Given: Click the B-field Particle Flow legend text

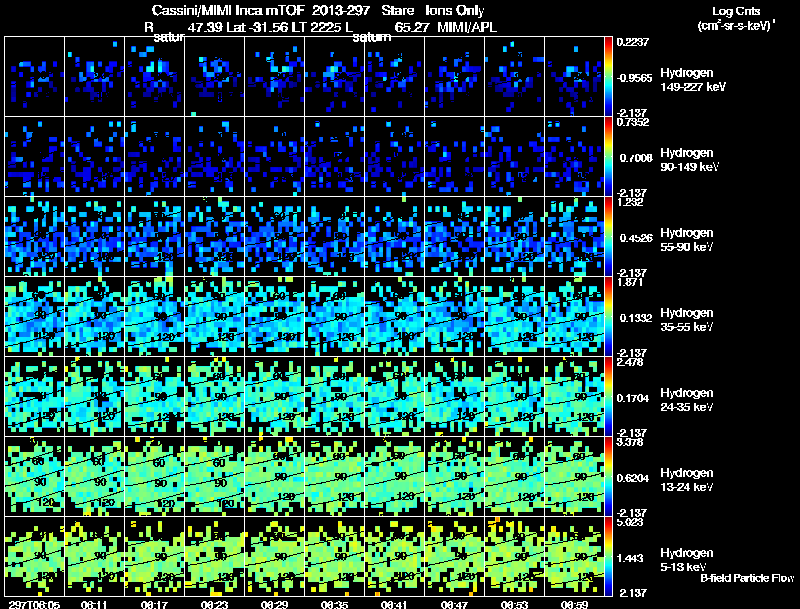Looking at the screenshot, I should click(x=746, y=578).
